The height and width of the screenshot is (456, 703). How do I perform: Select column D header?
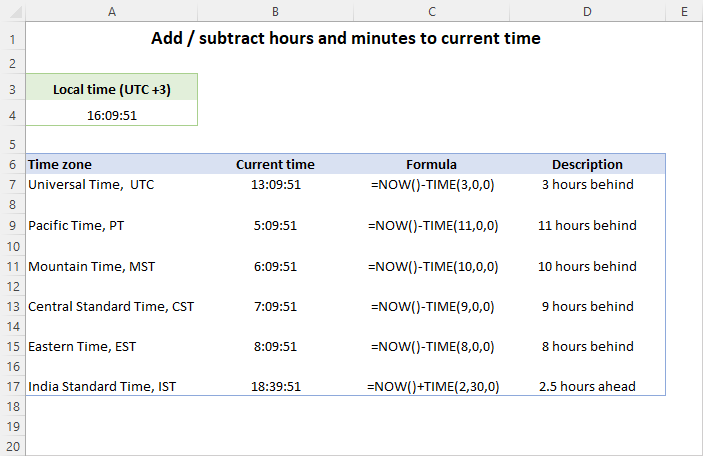(x=587, y=11)
